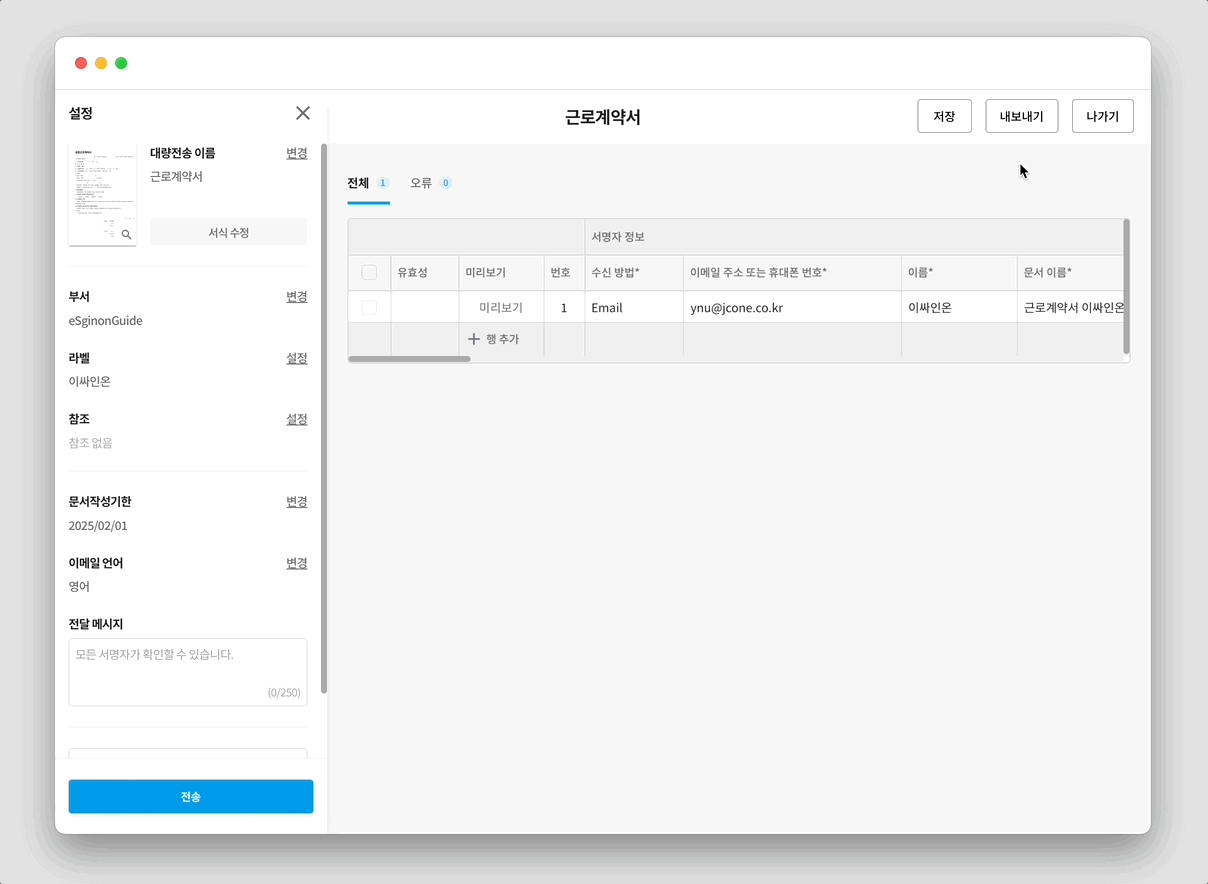
Task: Click the 영어 email language value
Action: point(79,587)
